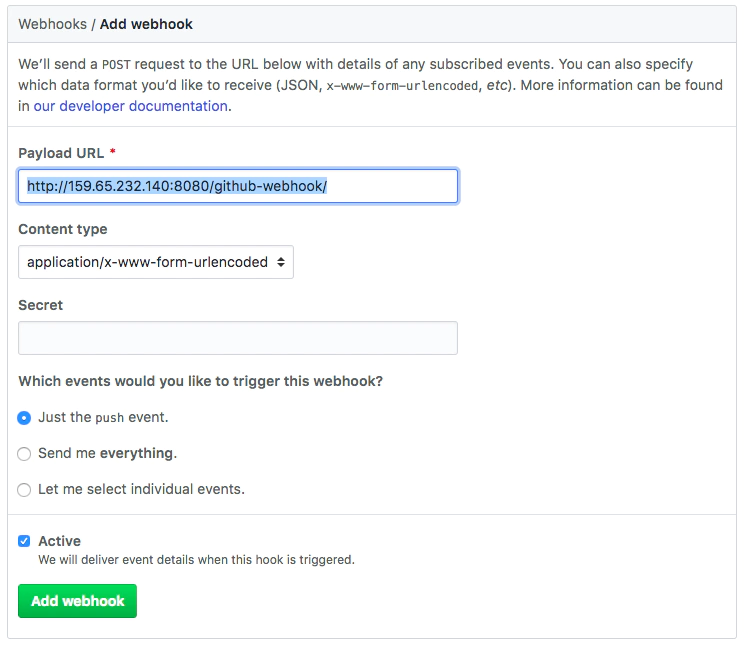
Task: Click the Payload URL field label
Action: pos(61,153)
